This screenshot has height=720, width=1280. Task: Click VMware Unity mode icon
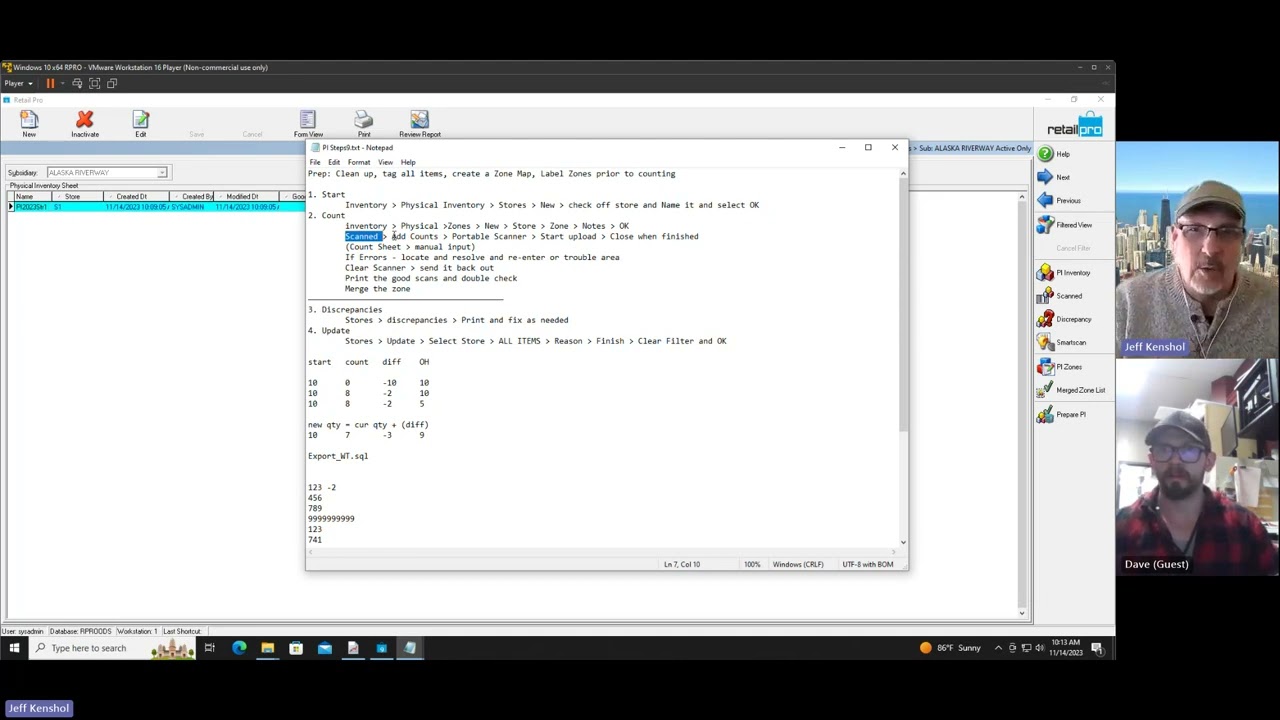click(112, 83)
